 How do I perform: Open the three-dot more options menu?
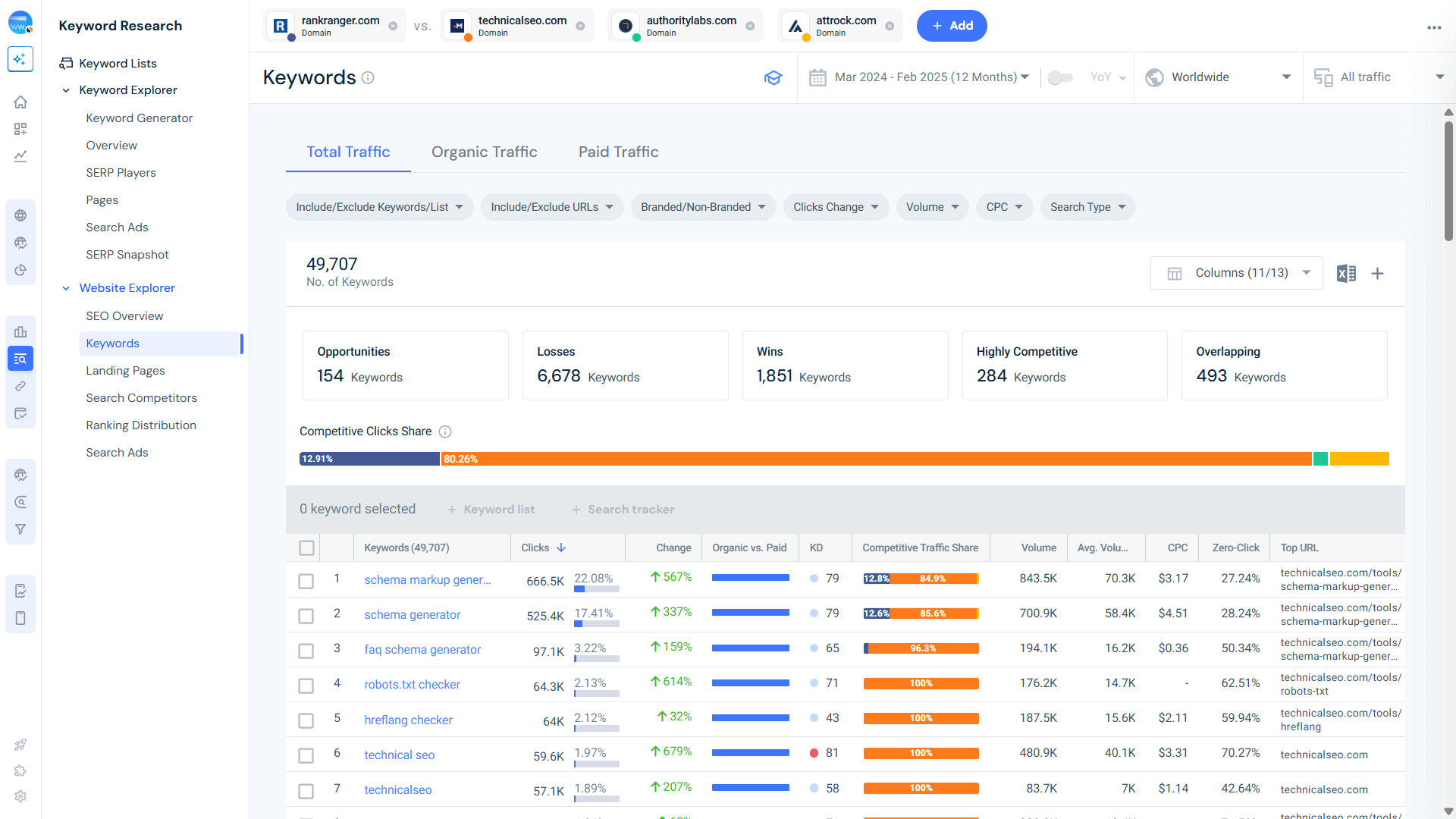tap(1434, 27)
